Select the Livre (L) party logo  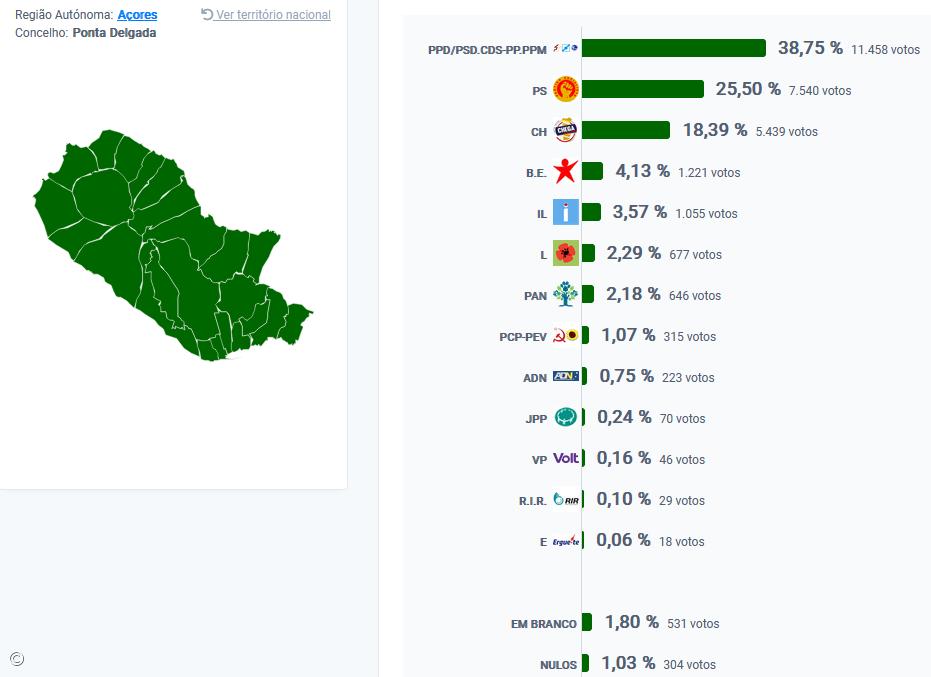point(565,253)
